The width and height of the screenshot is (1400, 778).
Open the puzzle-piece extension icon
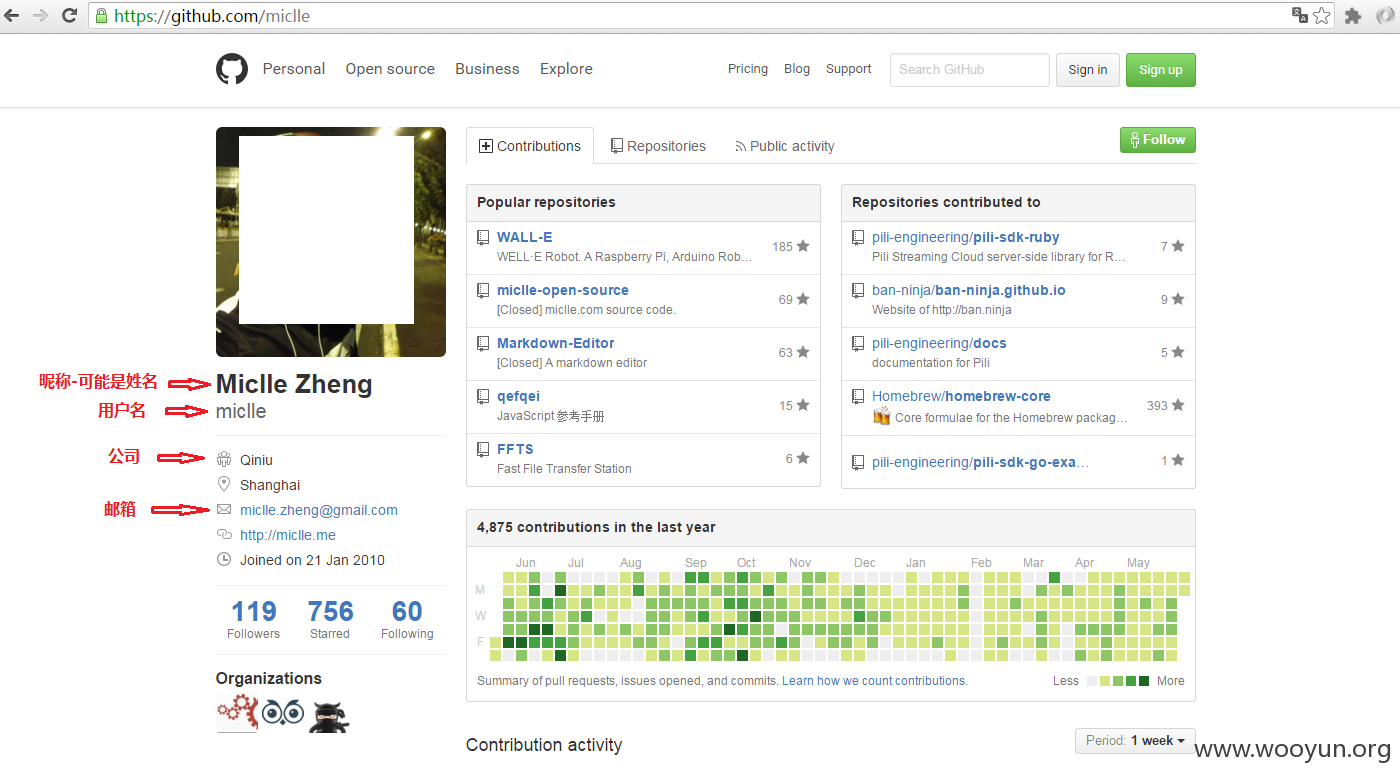point(1353,16)
